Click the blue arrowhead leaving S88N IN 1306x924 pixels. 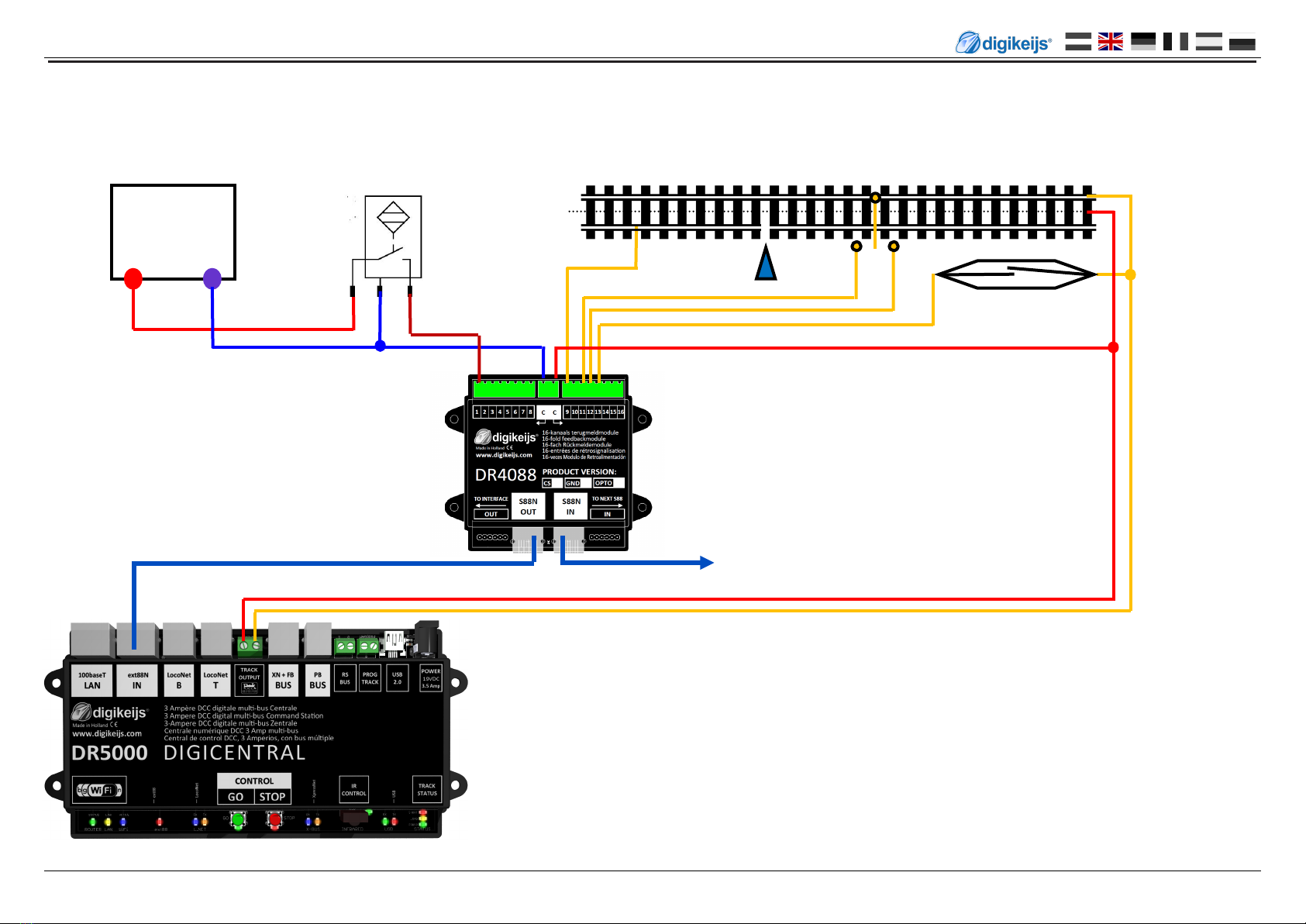coord(706,563)
